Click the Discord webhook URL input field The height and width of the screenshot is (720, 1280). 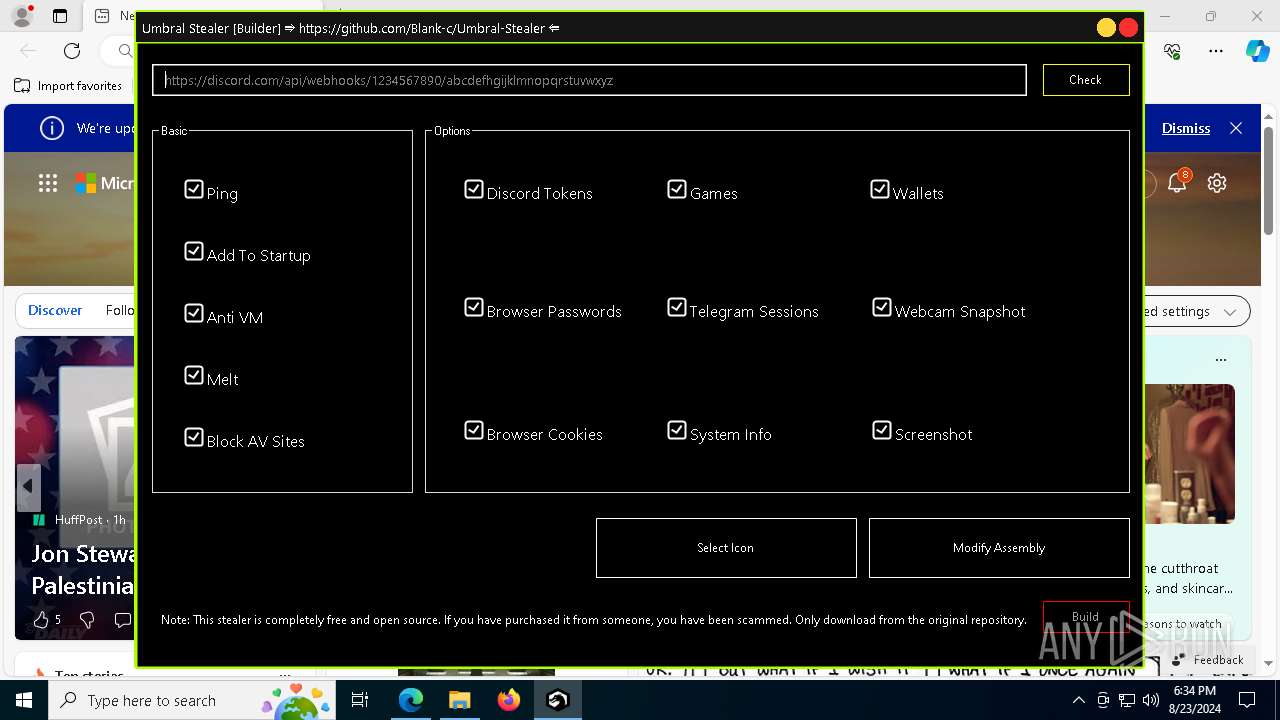pyautogui.click(x=589, y=80)
